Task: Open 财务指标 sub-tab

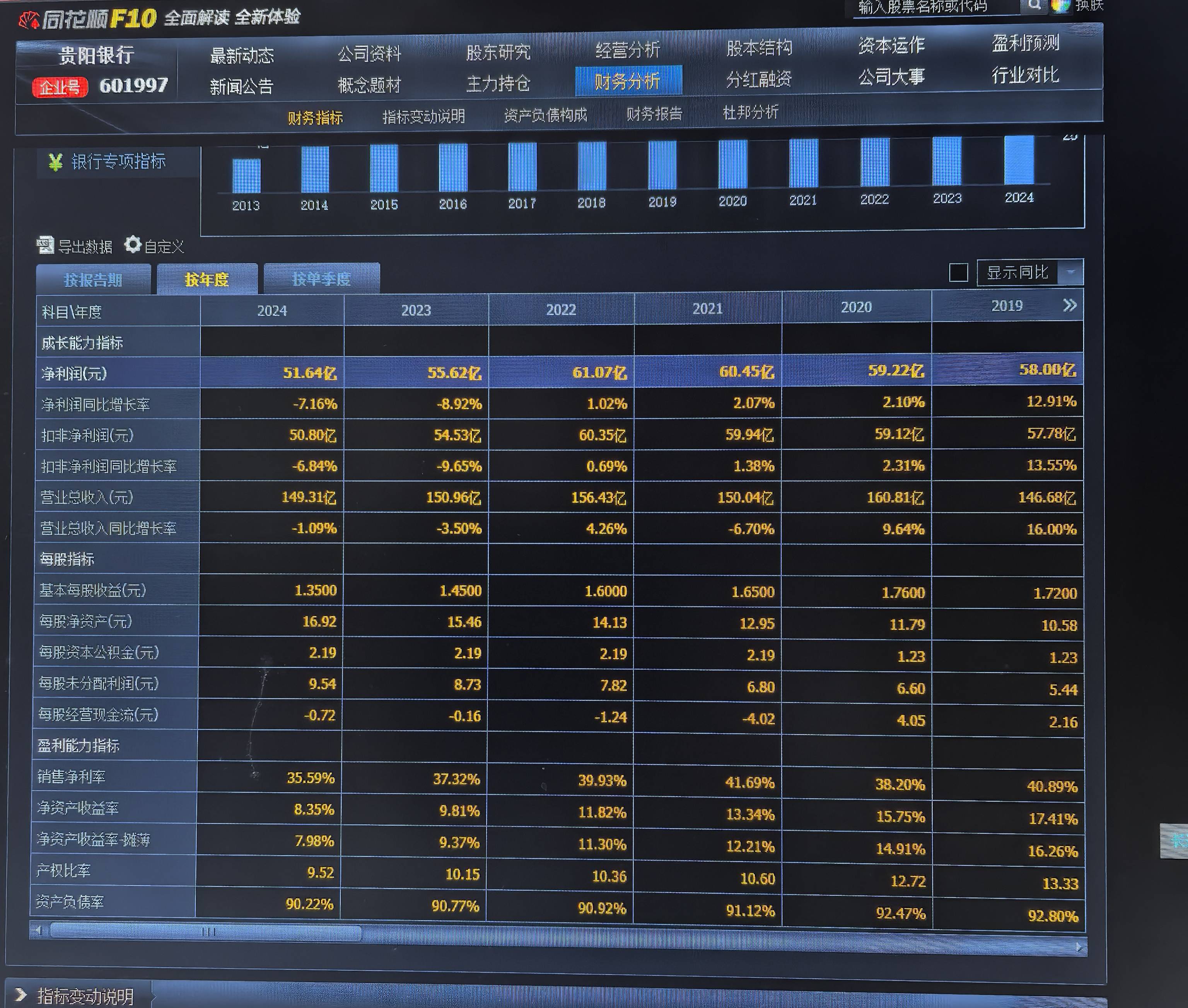Action: coord(315,118)
